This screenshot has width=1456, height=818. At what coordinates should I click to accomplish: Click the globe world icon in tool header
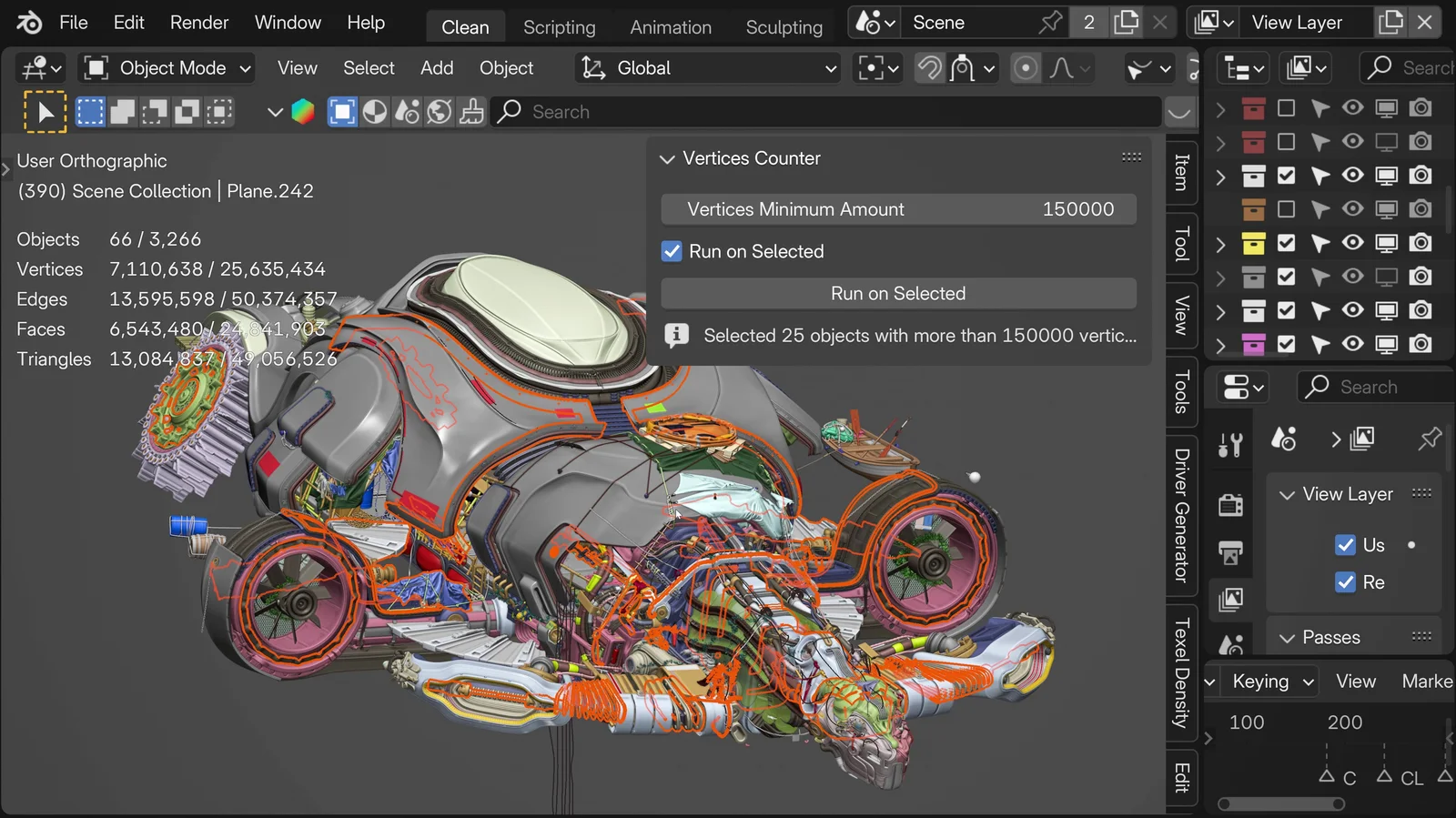click(x=440, y=112)
